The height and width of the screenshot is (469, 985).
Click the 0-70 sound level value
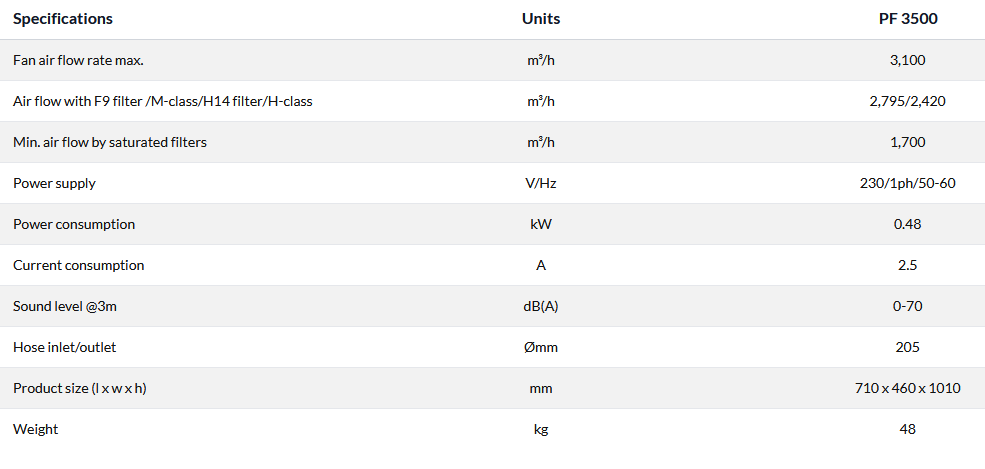tap(907, 306)
